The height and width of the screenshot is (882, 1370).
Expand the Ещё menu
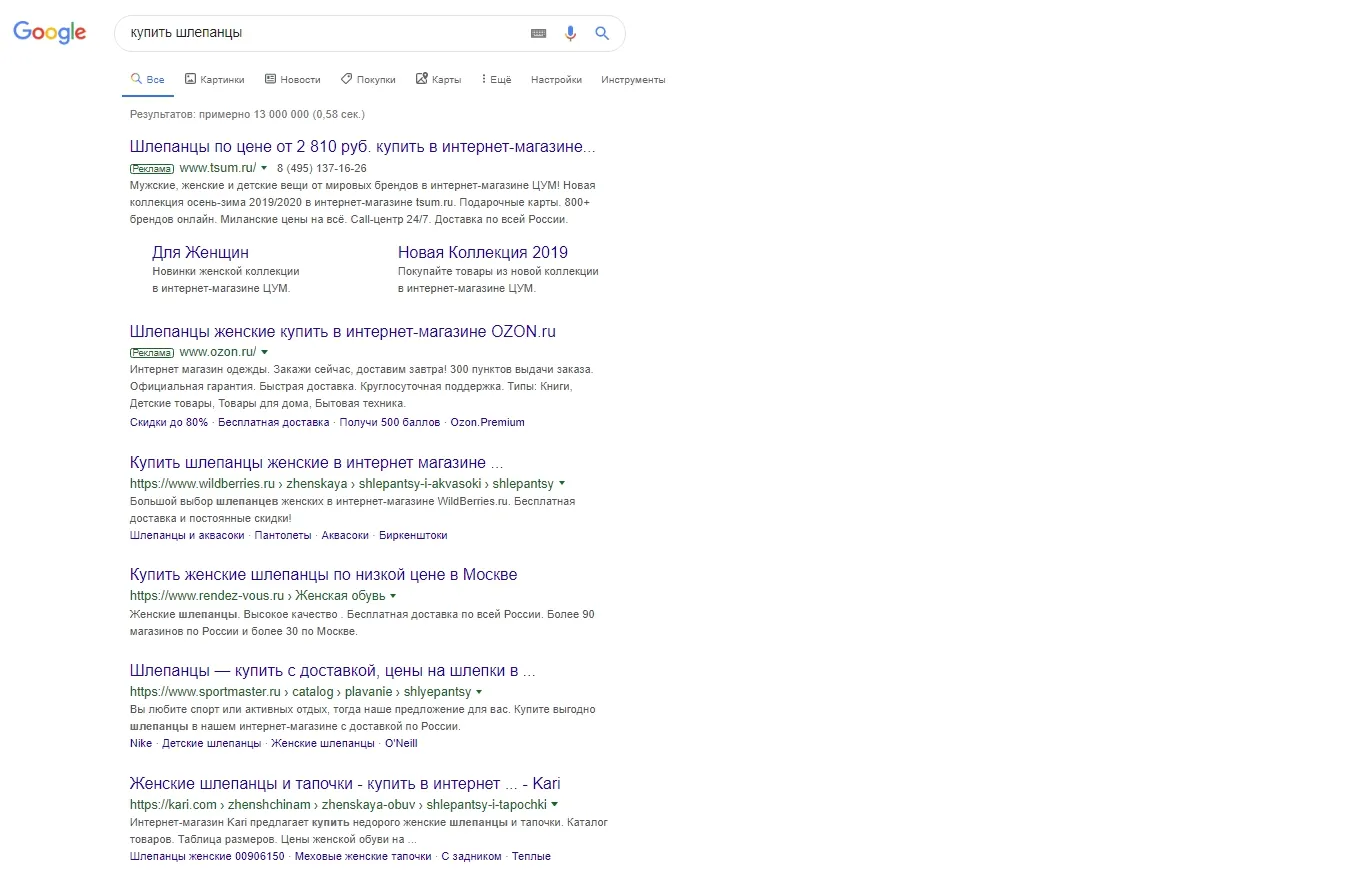click(496, 79)
